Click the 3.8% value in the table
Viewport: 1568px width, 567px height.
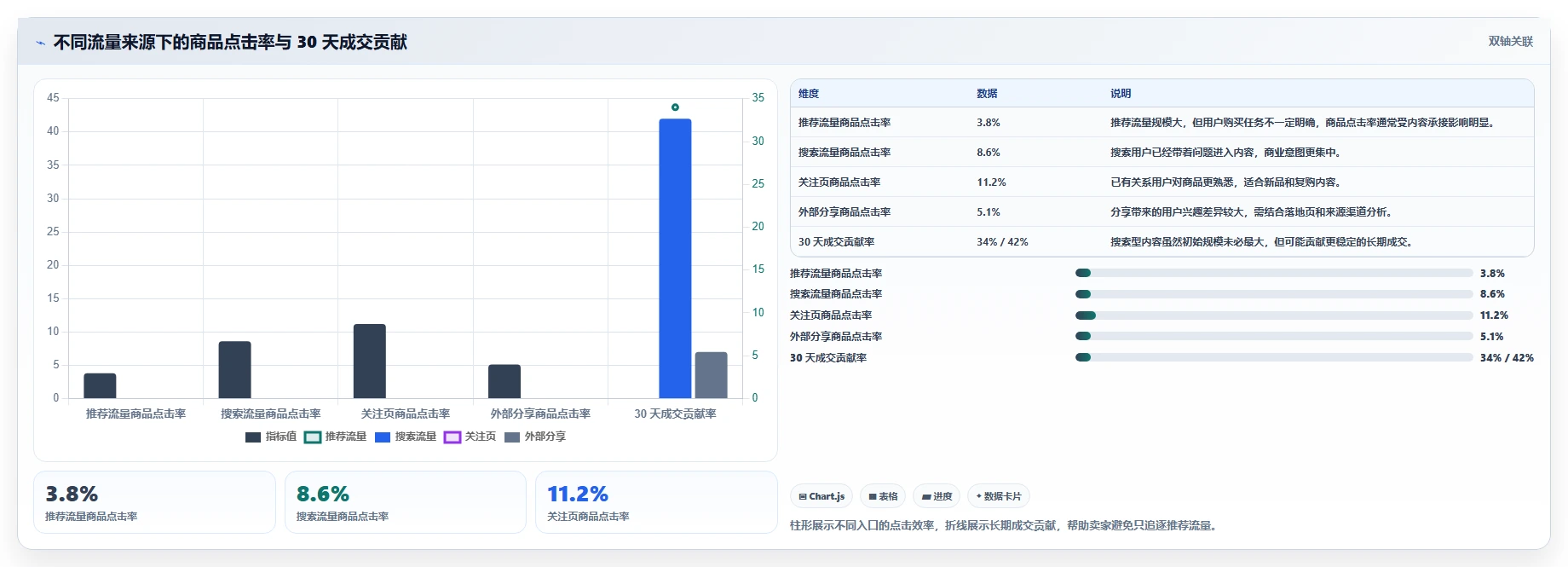(x=989, y=123)
